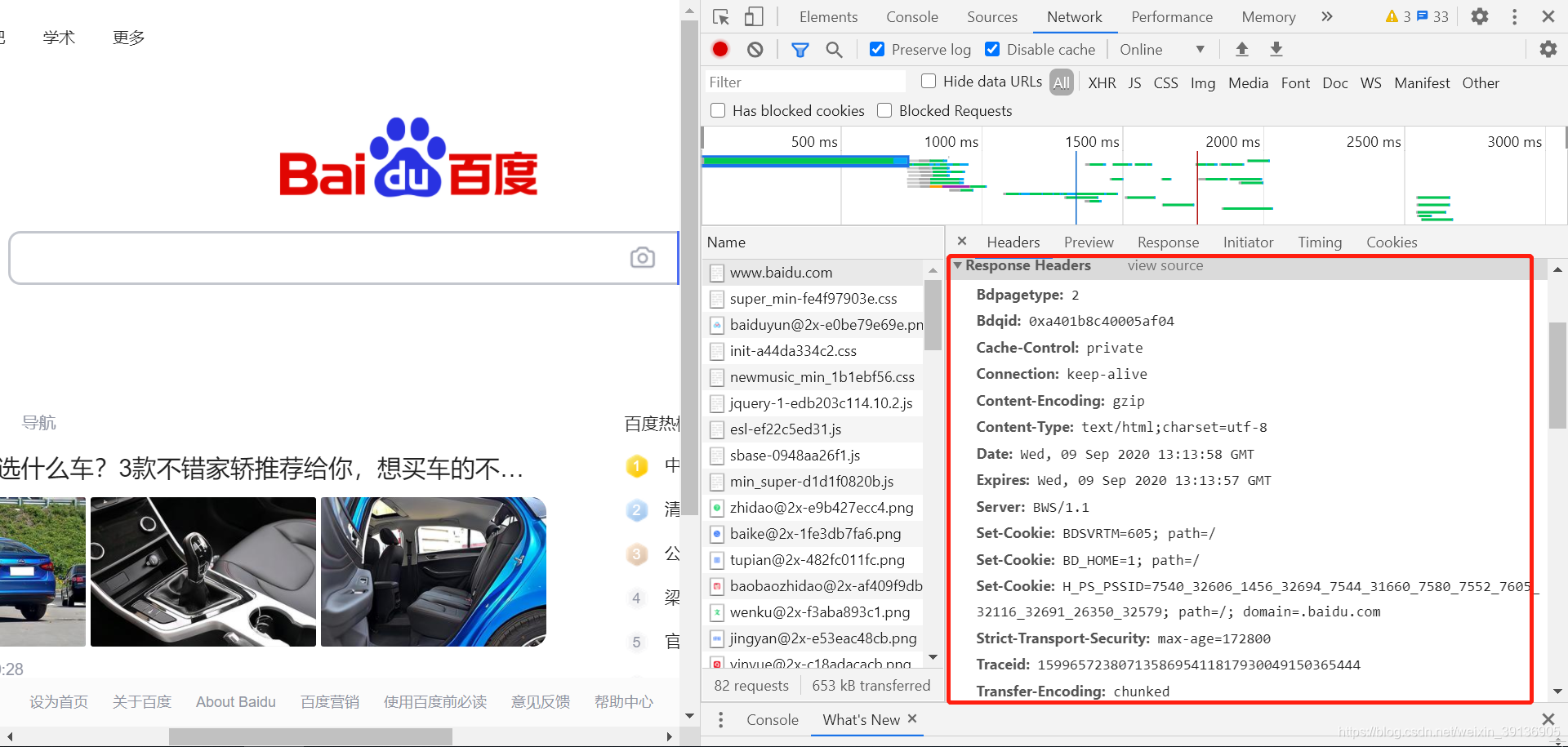1568x747 pixels.
Task: Click the camera image search icon
Action: click(x=643, y=258)
